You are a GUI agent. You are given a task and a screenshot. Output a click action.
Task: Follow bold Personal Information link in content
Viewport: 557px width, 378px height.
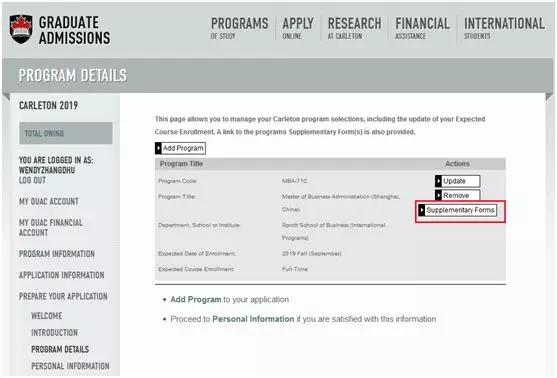[253, 319]
